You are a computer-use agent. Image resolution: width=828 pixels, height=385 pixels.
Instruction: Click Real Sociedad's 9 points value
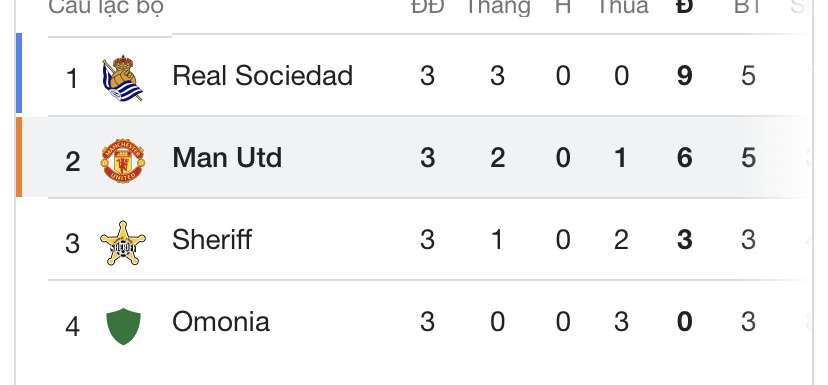pyautogui.click(x=684, y=76)
